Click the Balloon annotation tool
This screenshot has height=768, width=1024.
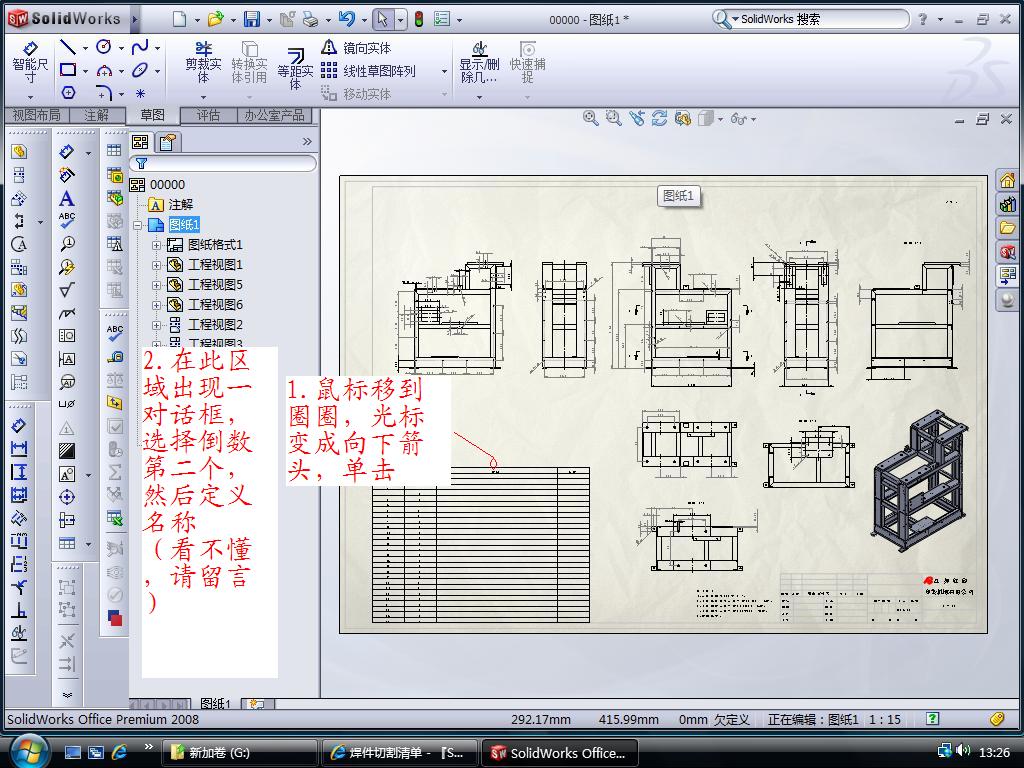pyautogui.click(x=67, y=244)
